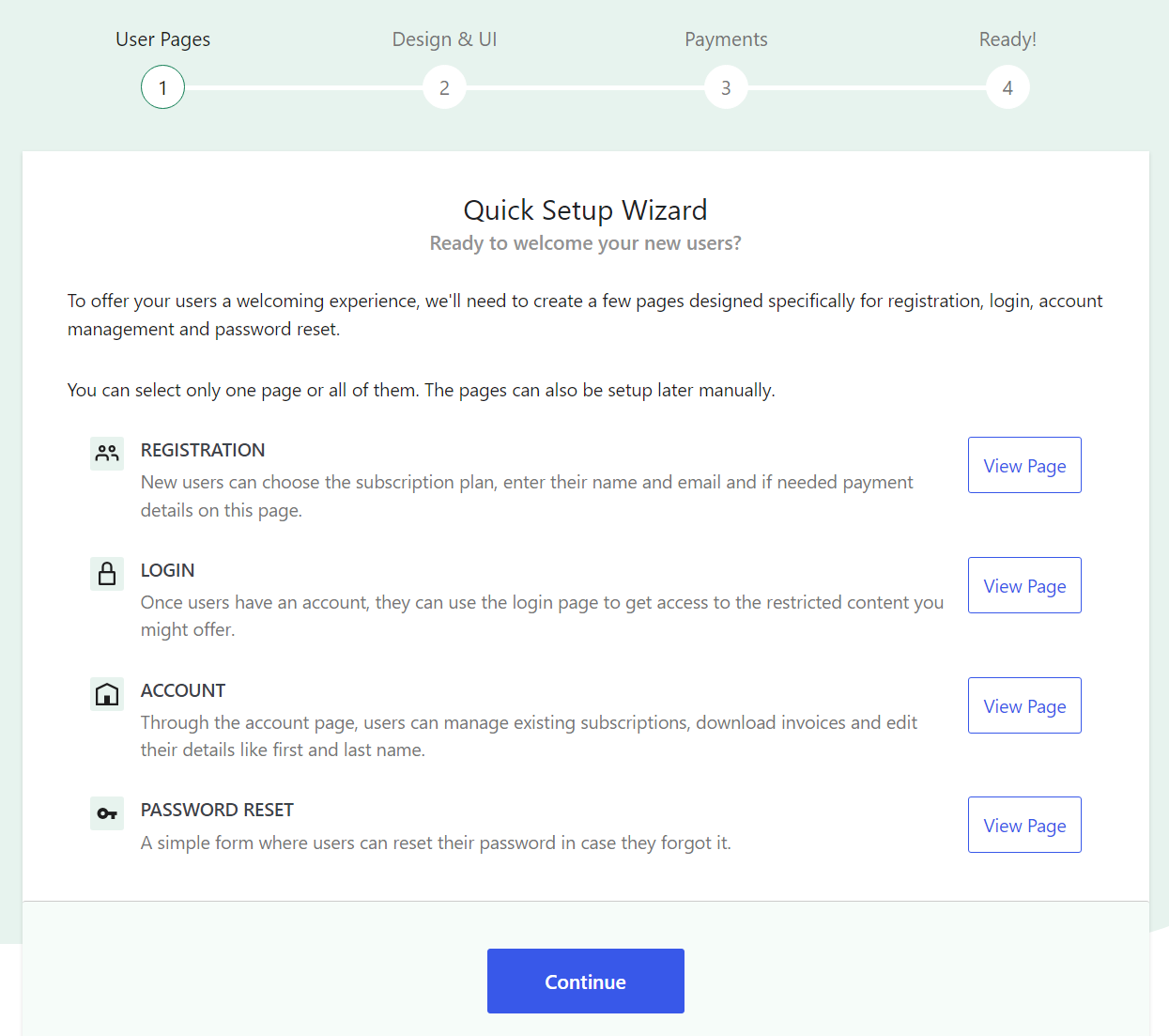
Task: Click the 'New users can choose' description
Action: tap(527, 496)
